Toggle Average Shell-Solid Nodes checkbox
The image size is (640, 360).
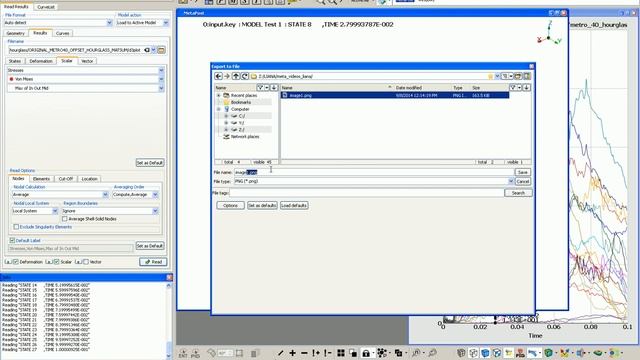tap(64, 219)
